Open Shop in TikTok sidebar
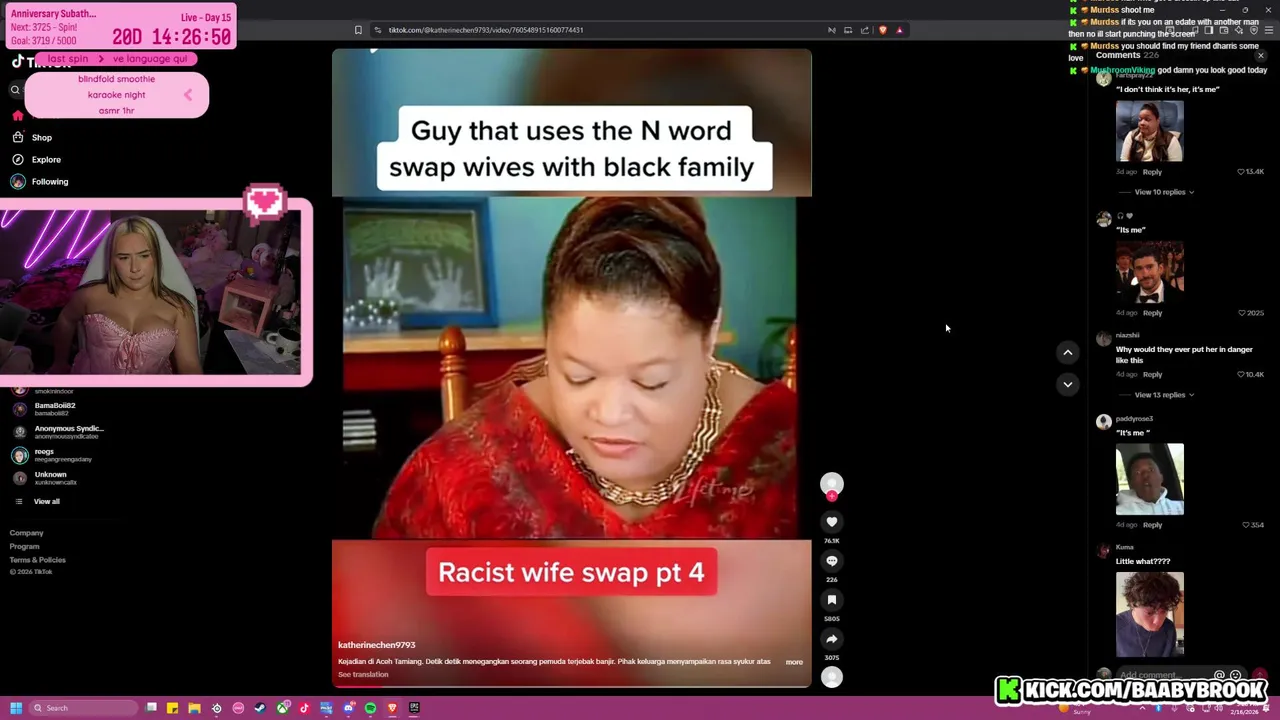The width and height of the screenshot is (1280, 720). [x=31, y=137]
